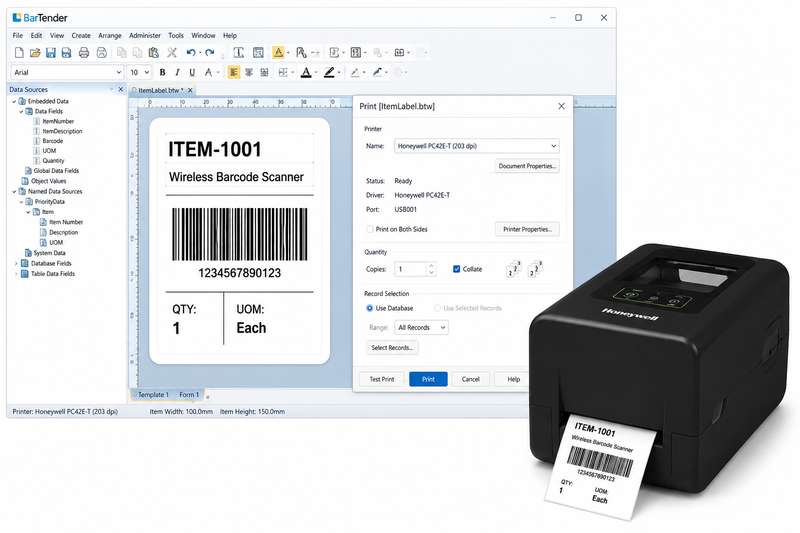Select center text alignment
Viewport: 800px width, 533px height.
tap(249, 72)
